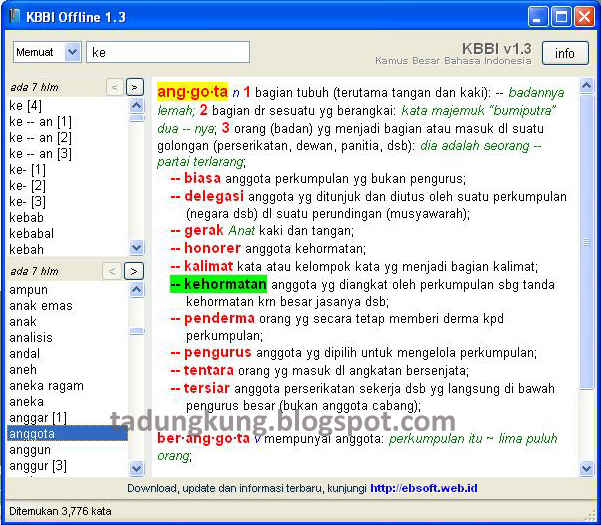Go to previous page of upper word list
The height and width of the screenshot is (525, 601).
tap(115, 87)
